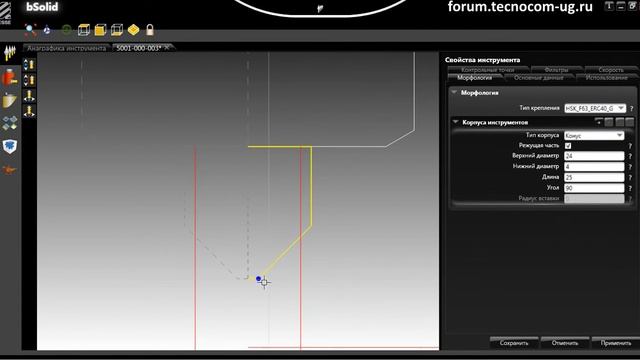
Task: Click third small button in Корпуса инструментов header
Action: [x=620, y=122]
